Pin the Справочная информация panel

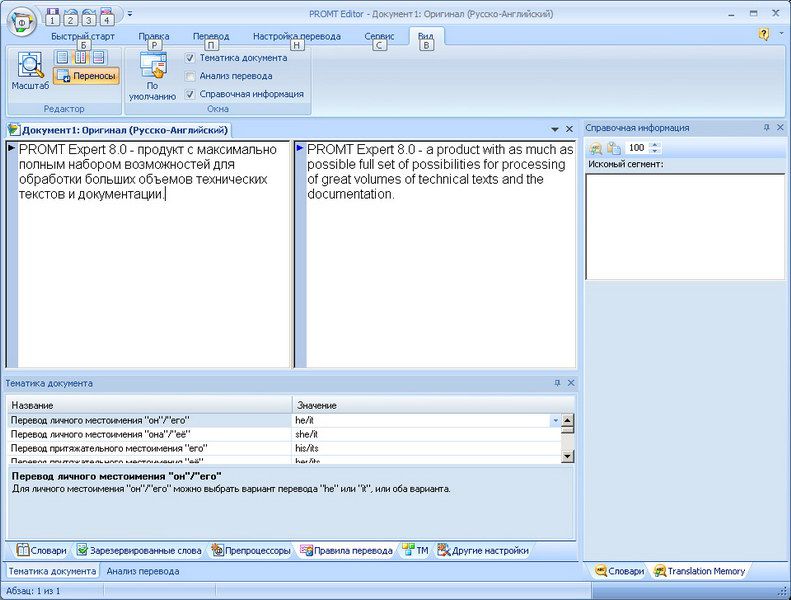tap(766, 128)
